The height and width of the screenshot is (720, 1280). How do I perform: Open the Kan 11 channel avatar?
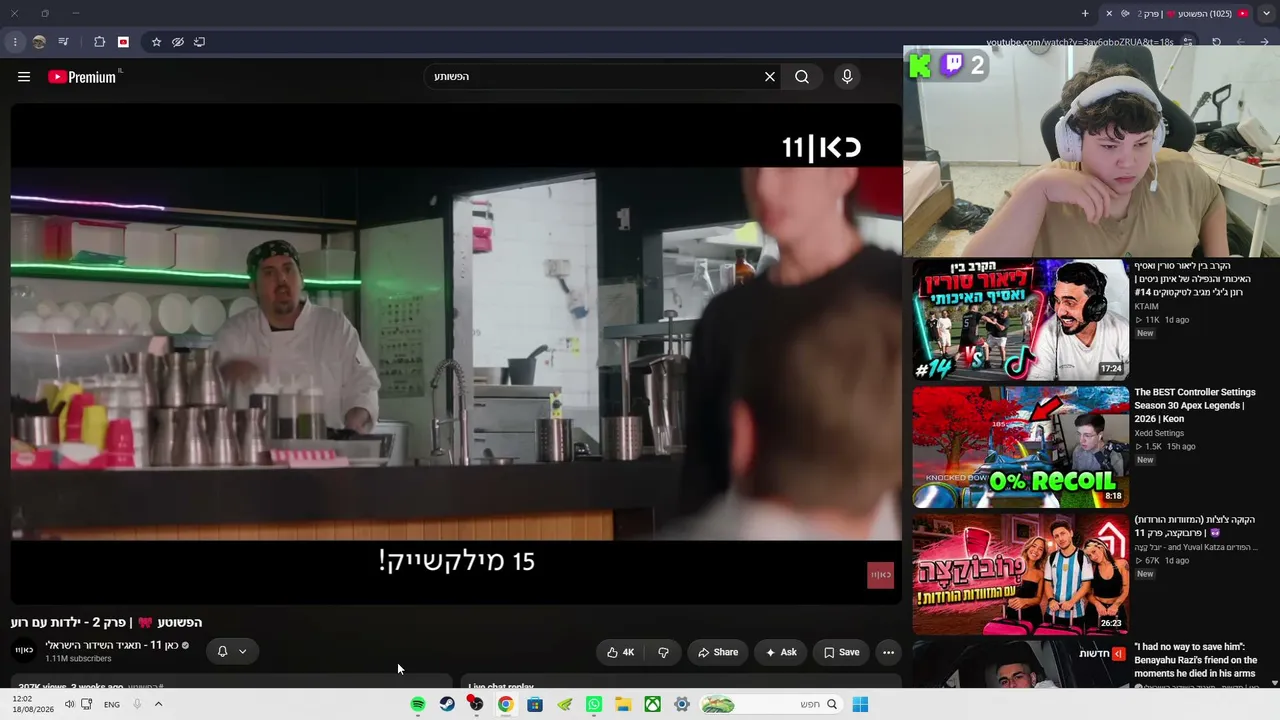coord(24,650)
